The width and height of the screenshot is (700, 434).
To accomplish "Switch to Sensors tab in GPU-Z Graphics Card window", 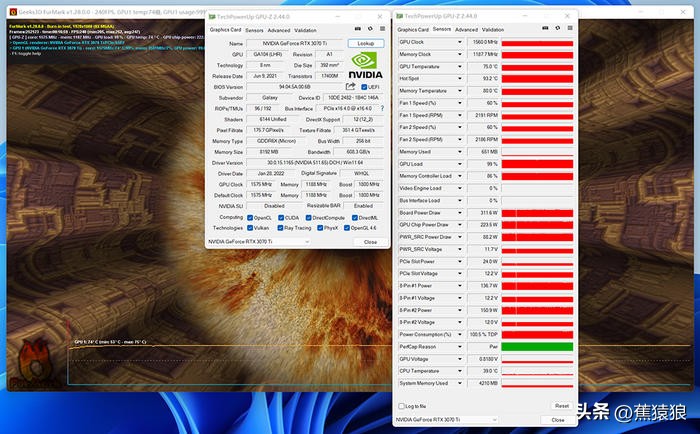I will [254, 30].
